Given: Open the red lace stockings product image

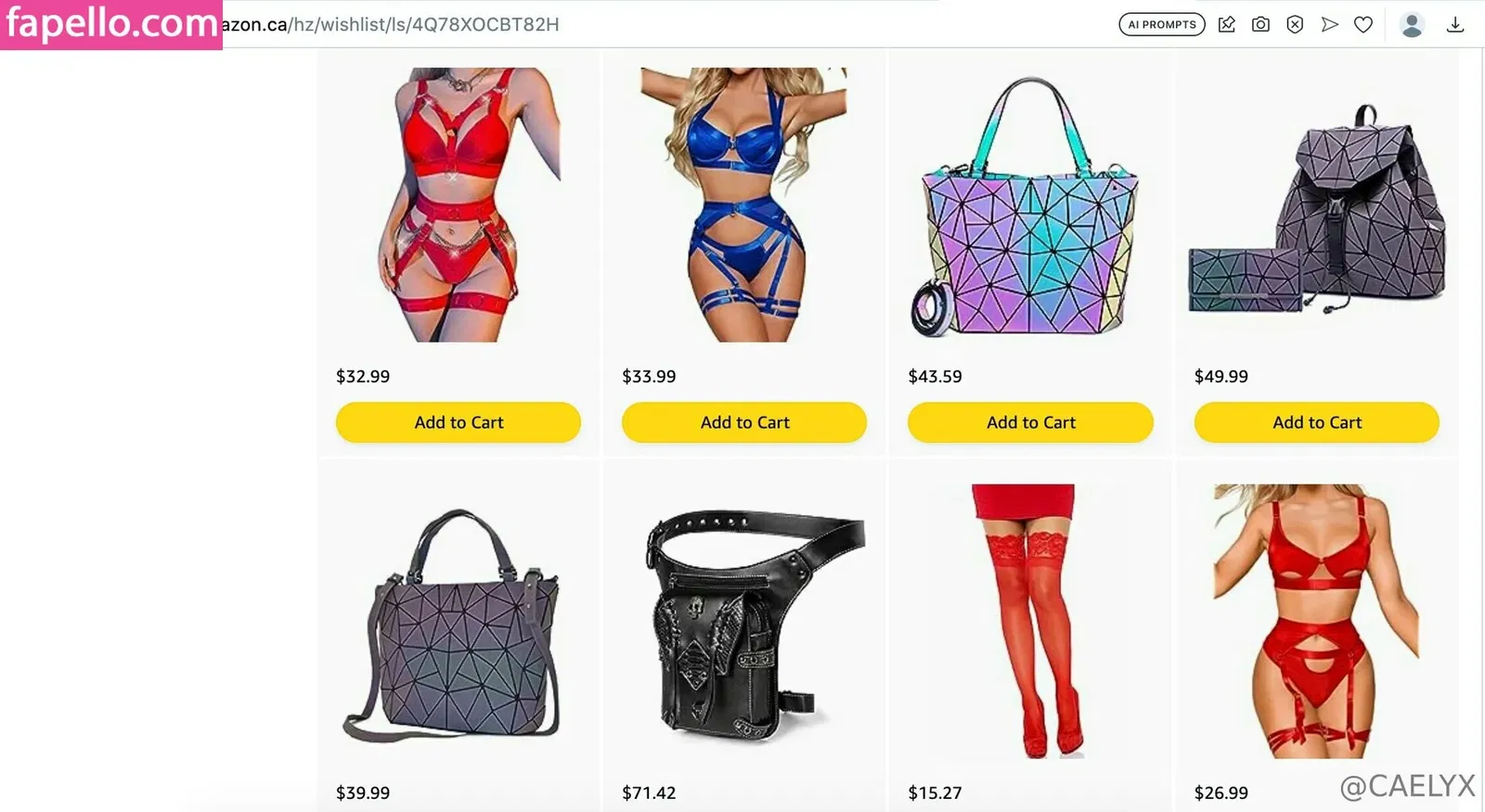Looking at the screenshot, I should [x=1027, y=620].
